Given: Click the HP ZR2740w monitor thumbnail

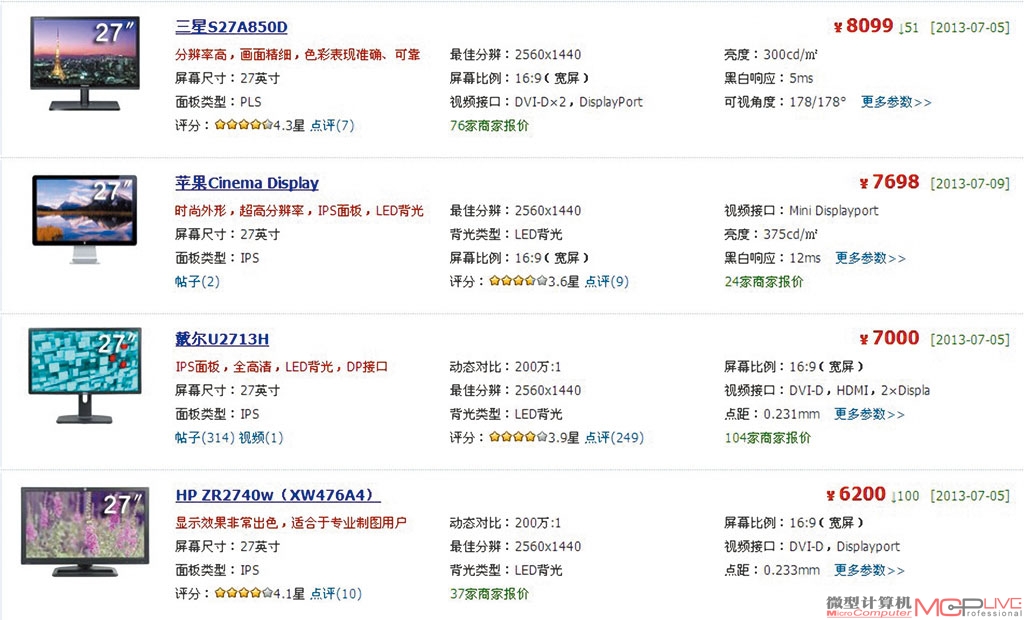Looking at the screenshot, I should click(85, 532).
